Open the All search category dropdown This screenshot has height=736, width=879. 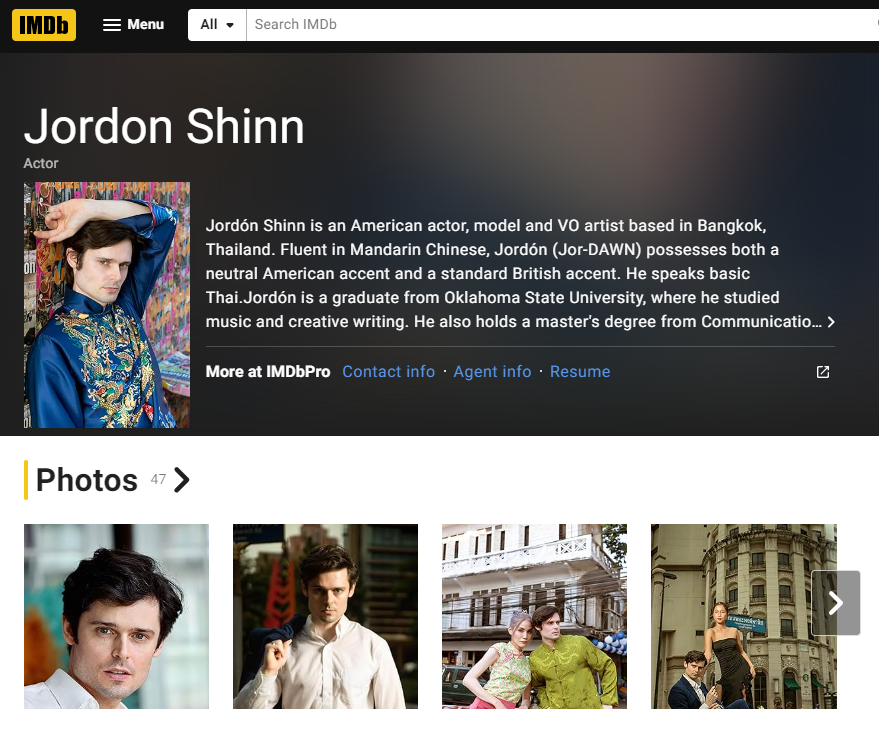click(217, 25)
